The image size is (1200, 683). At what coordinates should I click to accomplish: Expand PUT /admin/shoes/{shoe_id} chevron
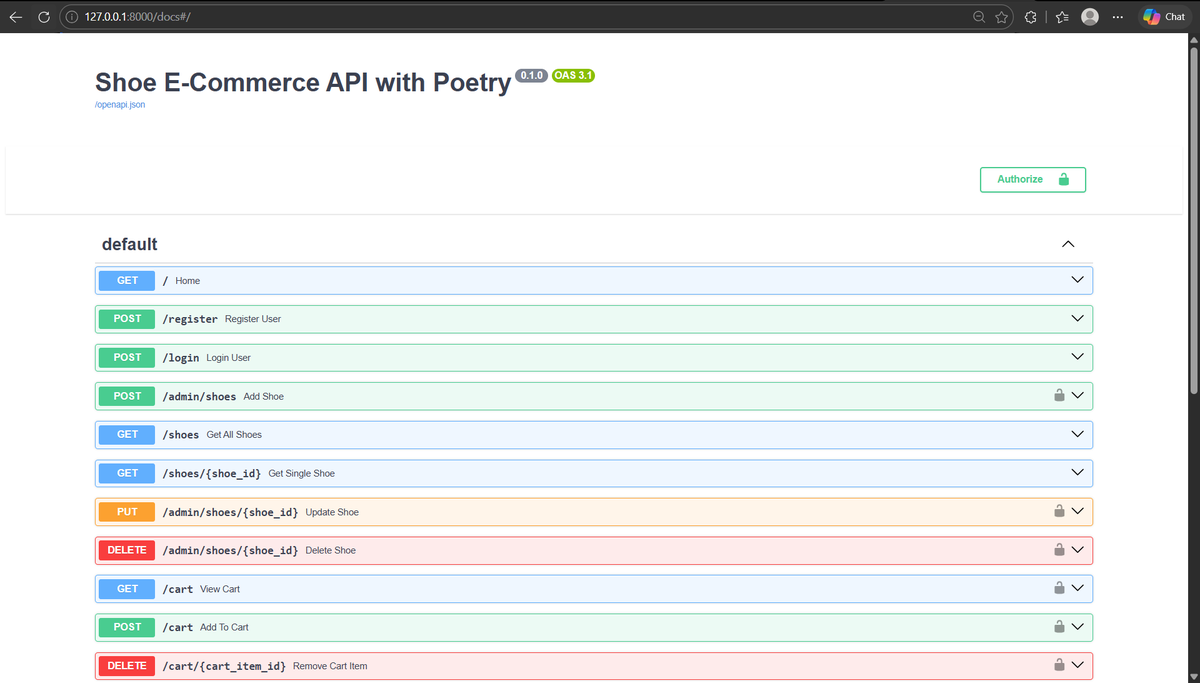(x=1077, y=511)
